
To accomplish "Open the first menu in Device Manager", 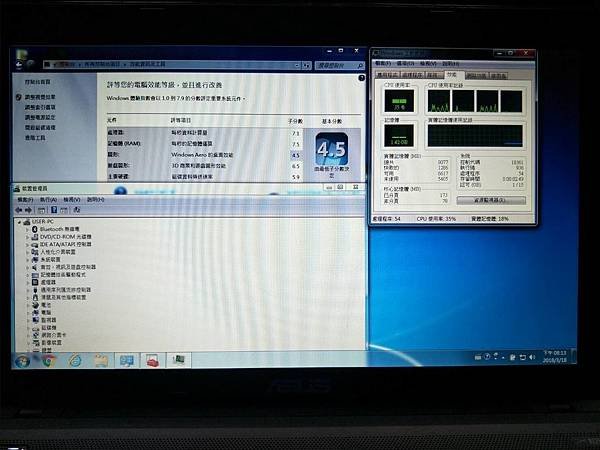I will coord(25,200).
